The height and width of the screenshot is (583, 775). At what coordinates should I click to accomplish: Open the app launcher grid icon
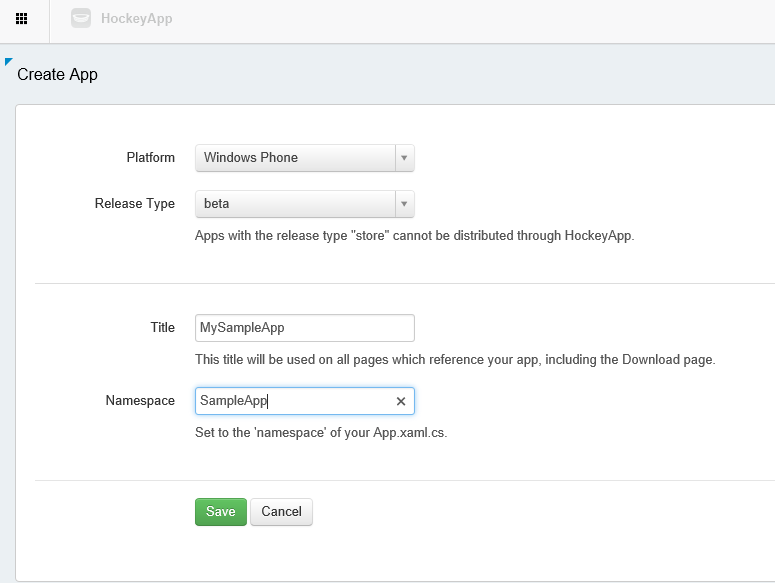21,18
